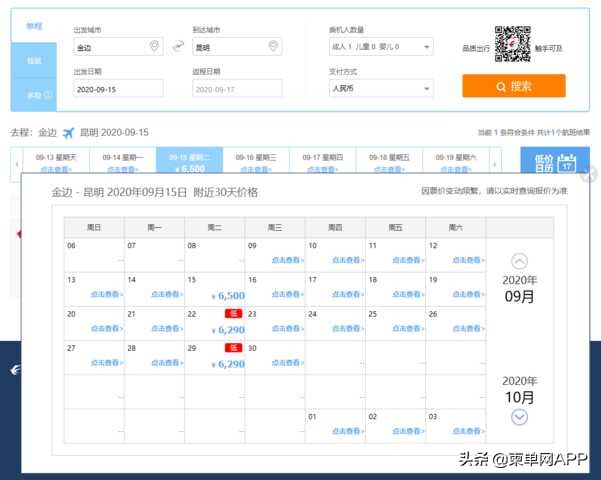Select the multi-city tab at bottom of sidebar
The width and height of the screenshot is (601, 480).
[34, 95]
